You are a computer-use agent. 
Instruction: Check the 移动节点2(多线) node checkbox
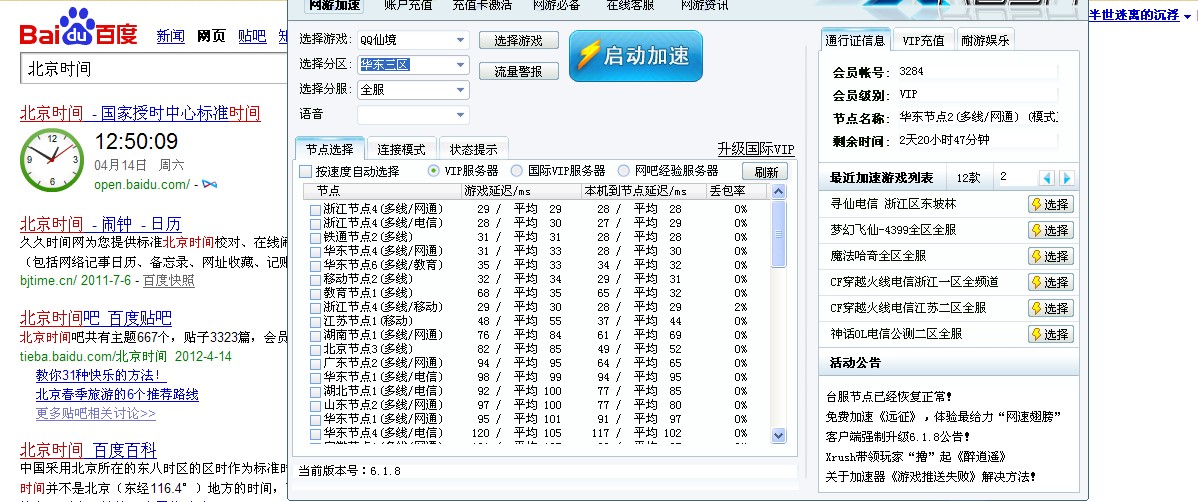click(x=315, y=280)
